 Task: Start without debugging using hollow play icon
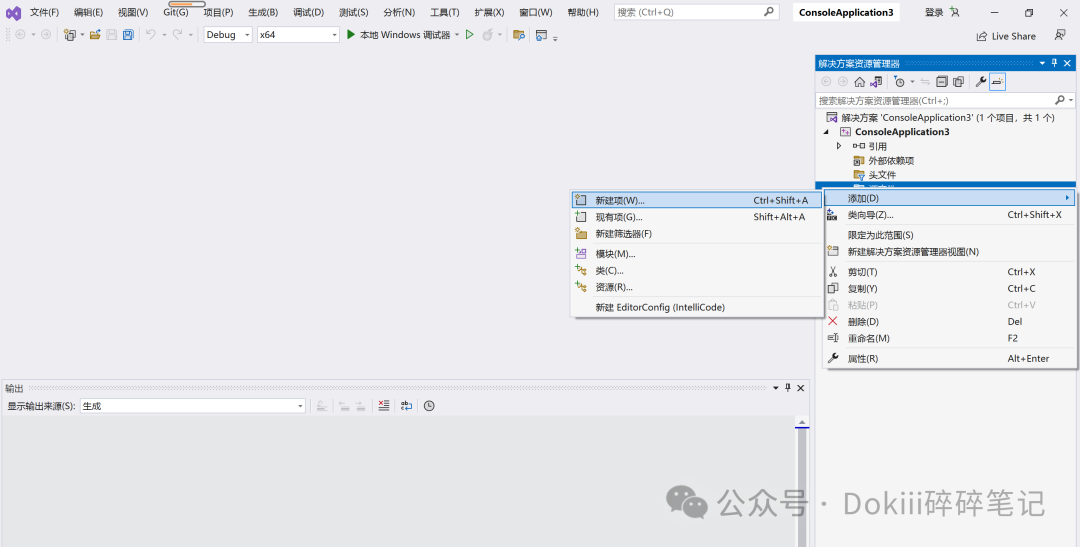pyautogui.click(x=470, y=34)
